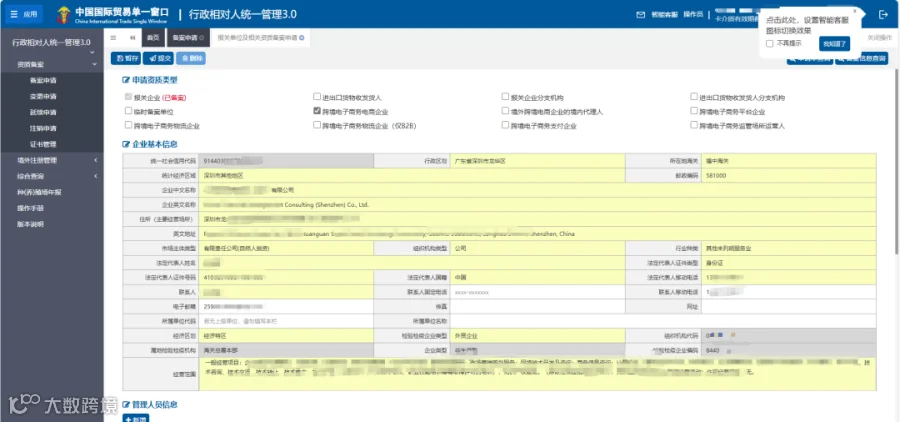Click the edit icon beside 企业基本信息
This screenshot has height=422, width=900.
(126, 144)
